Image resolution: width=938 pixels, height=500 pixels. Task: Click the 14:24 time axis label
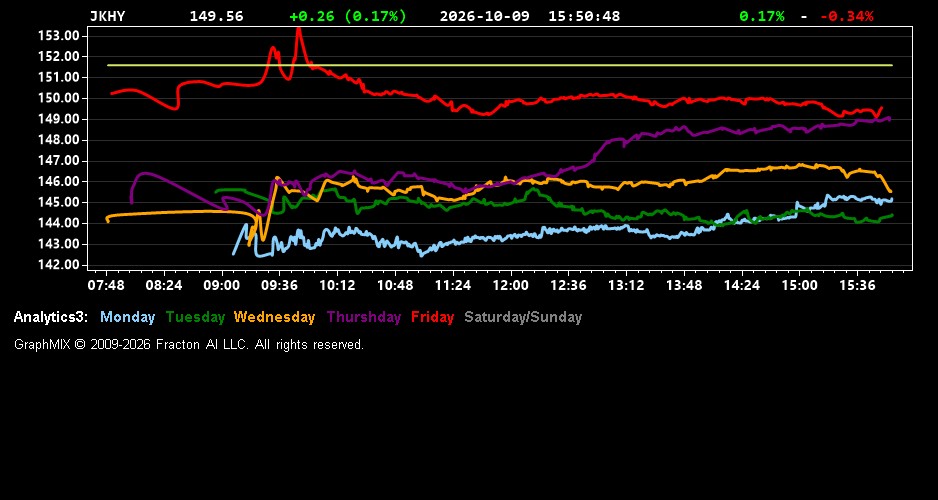click(x=742, y=285)
